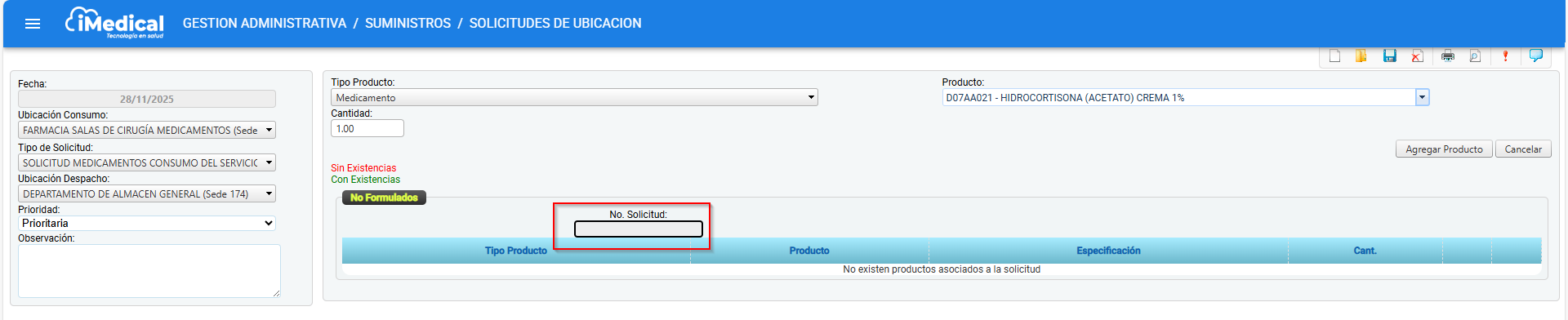
Task: Expand the Ubicación Despacho dropdown
Action: [147, 193]
